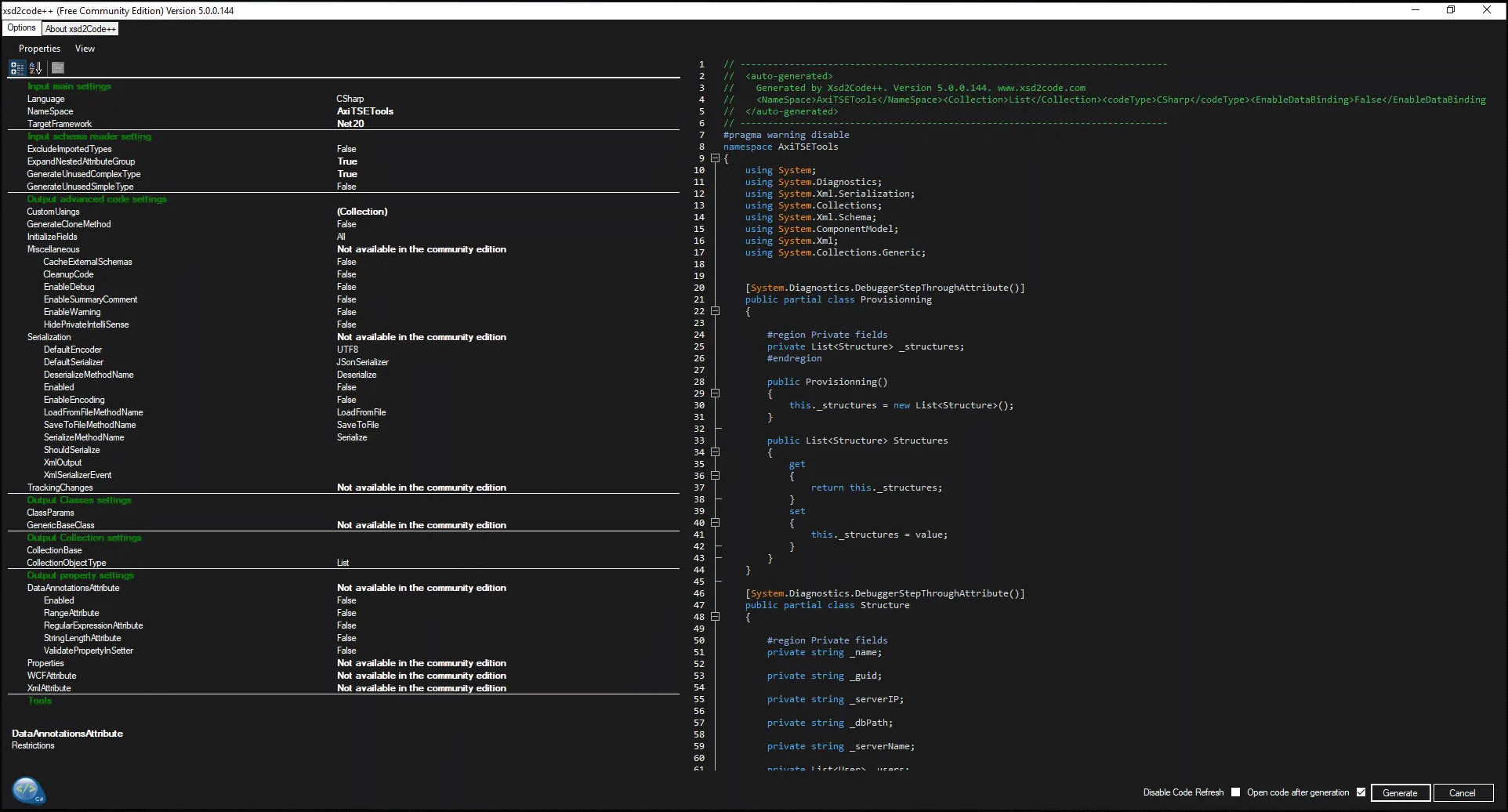Click the xsd2code++ icon in the title bar
This screenshot has height=812, width=1508.
click(x=8, y=10)
